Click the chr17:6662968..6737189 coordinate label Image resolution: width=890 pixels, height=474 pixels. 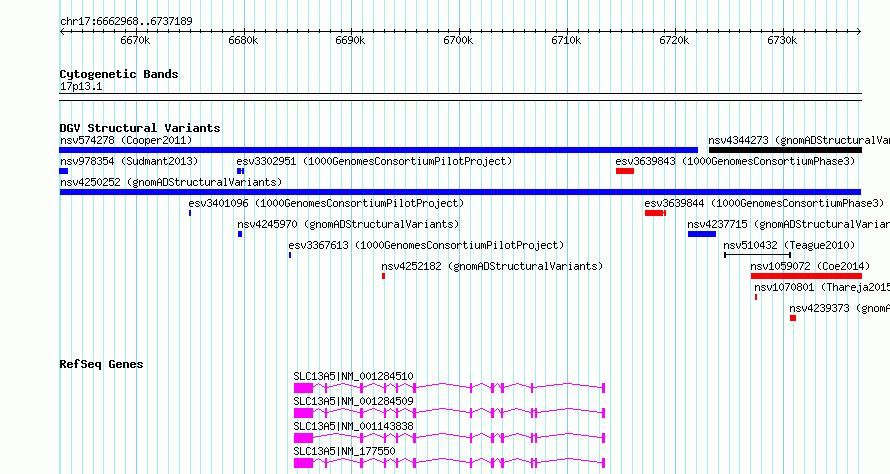pos(126,22)
